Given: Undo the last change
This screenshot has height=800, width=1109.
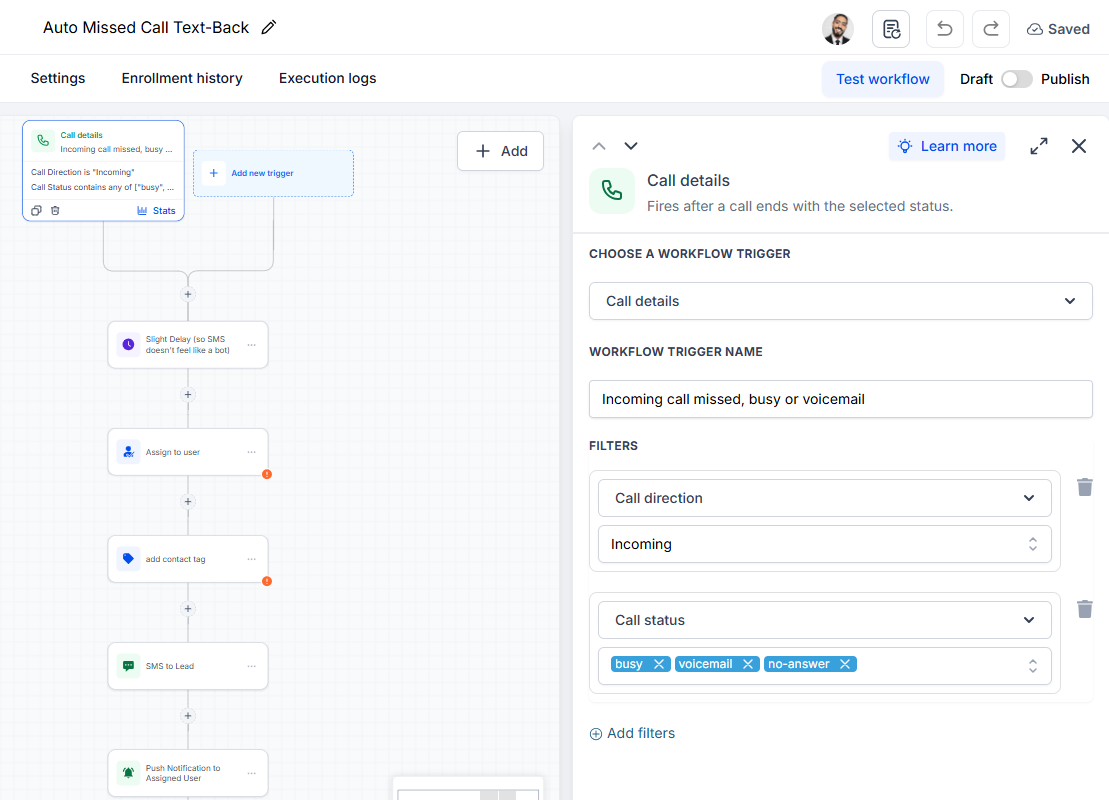Looking at the screenshot, I should click(944, 29).
